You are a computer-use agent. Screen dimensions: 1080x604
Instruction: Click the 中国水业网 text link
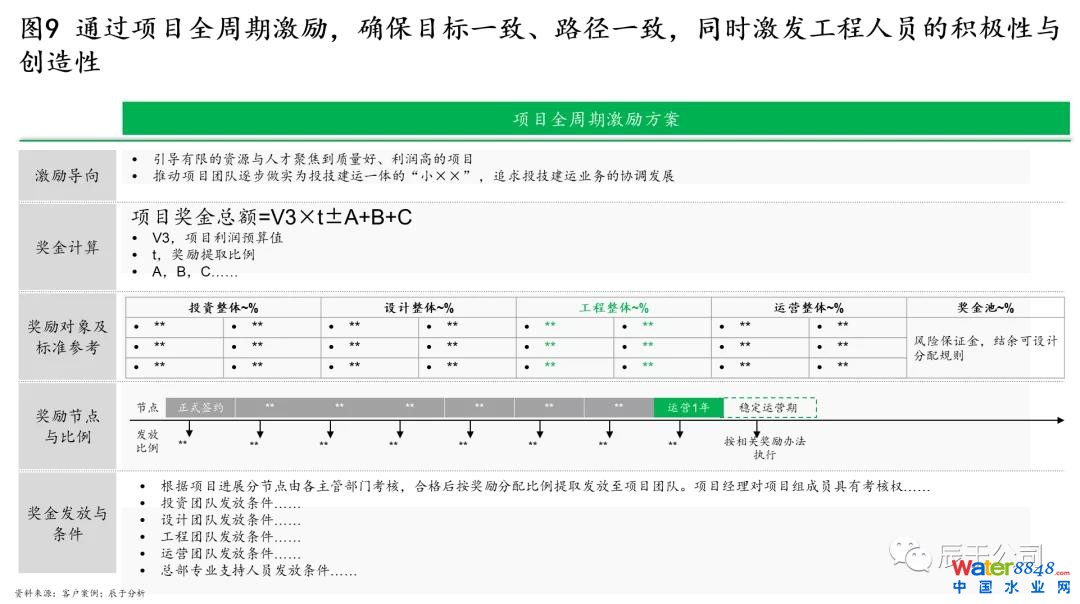coord(1008,588)
